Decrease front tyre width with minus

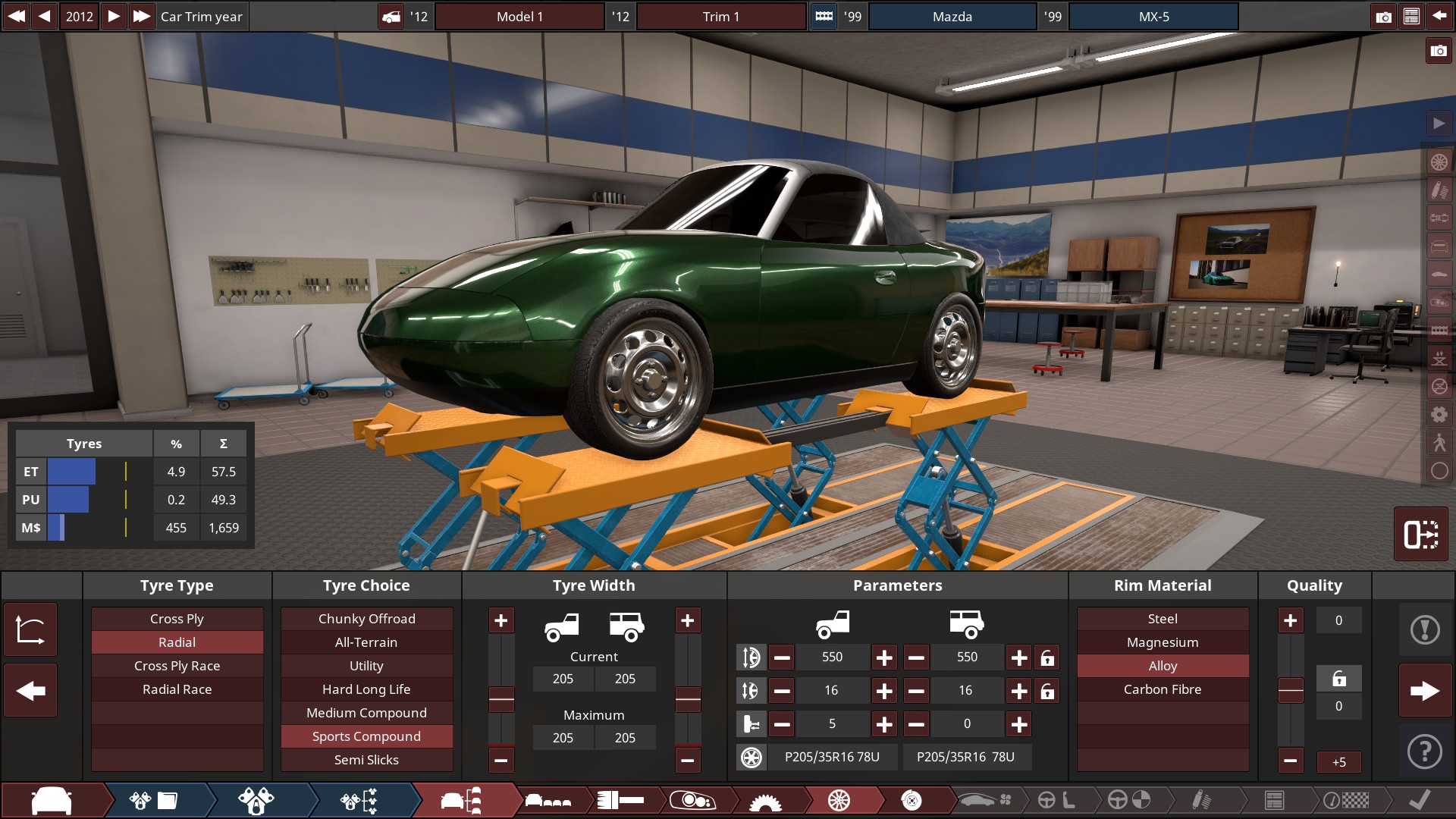500,760
